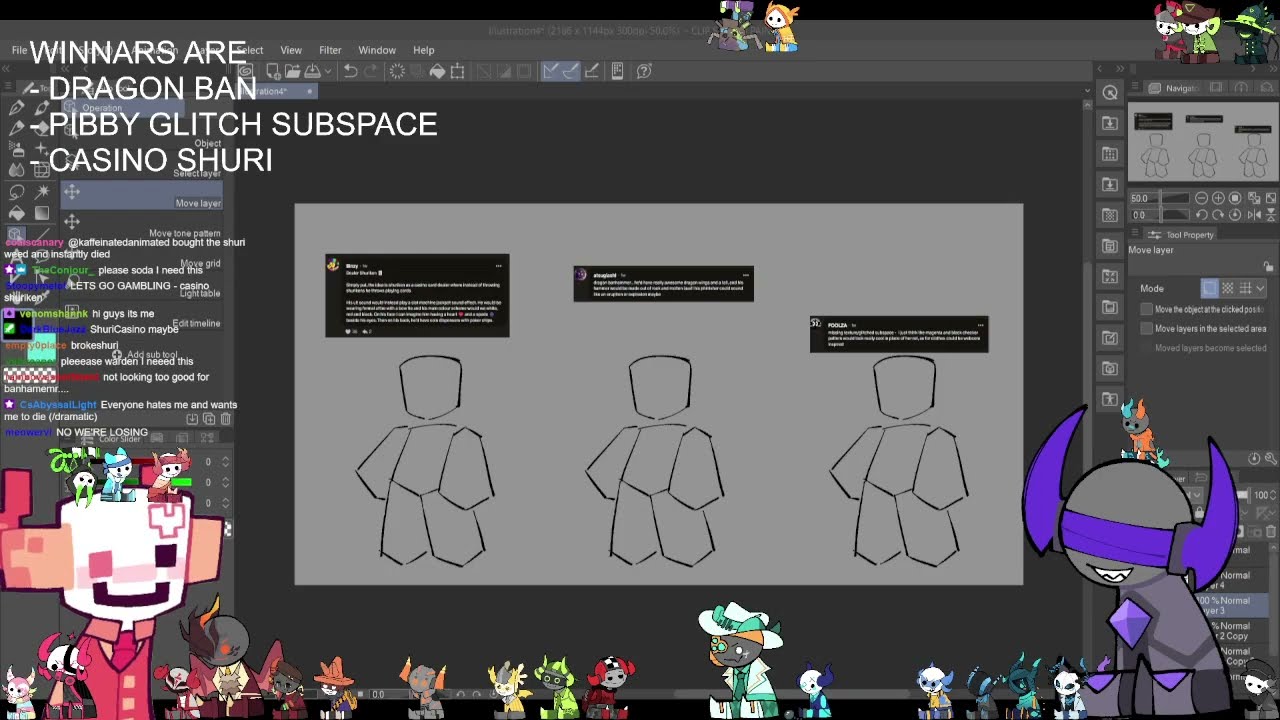Click Add sub tool

coord(145,354)
